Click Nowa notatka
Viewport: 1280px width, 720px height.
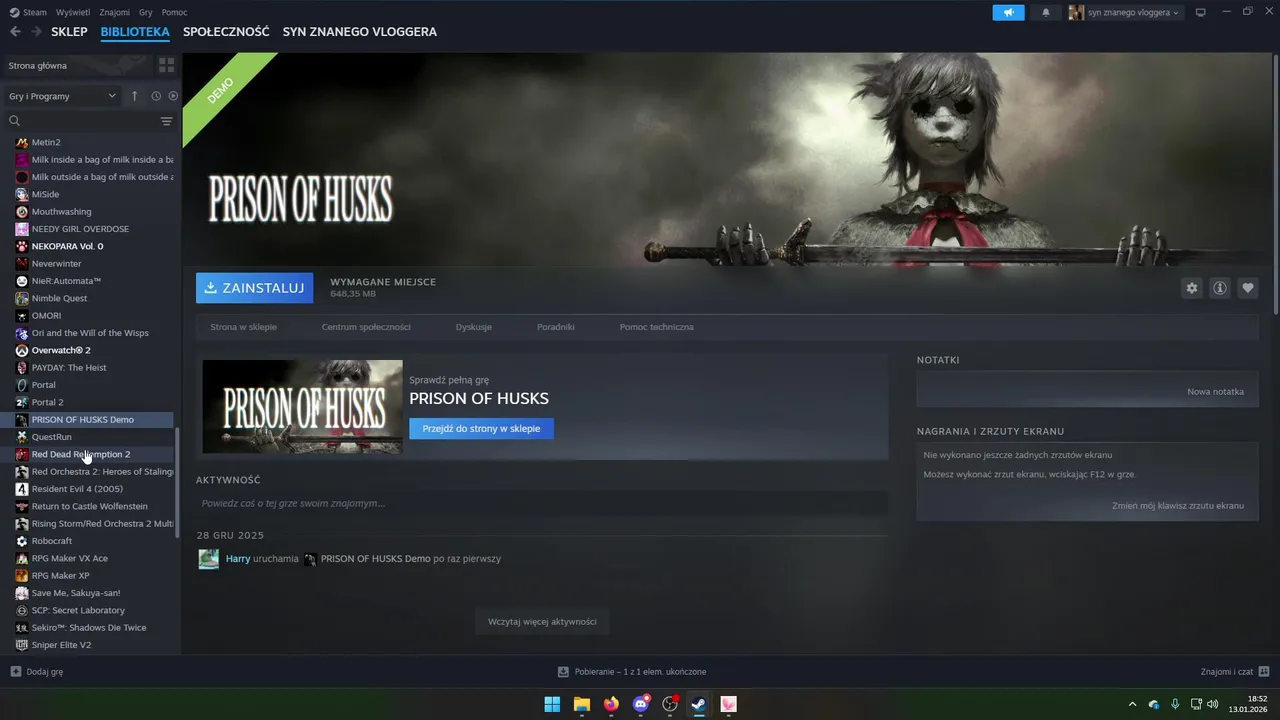1215,391
